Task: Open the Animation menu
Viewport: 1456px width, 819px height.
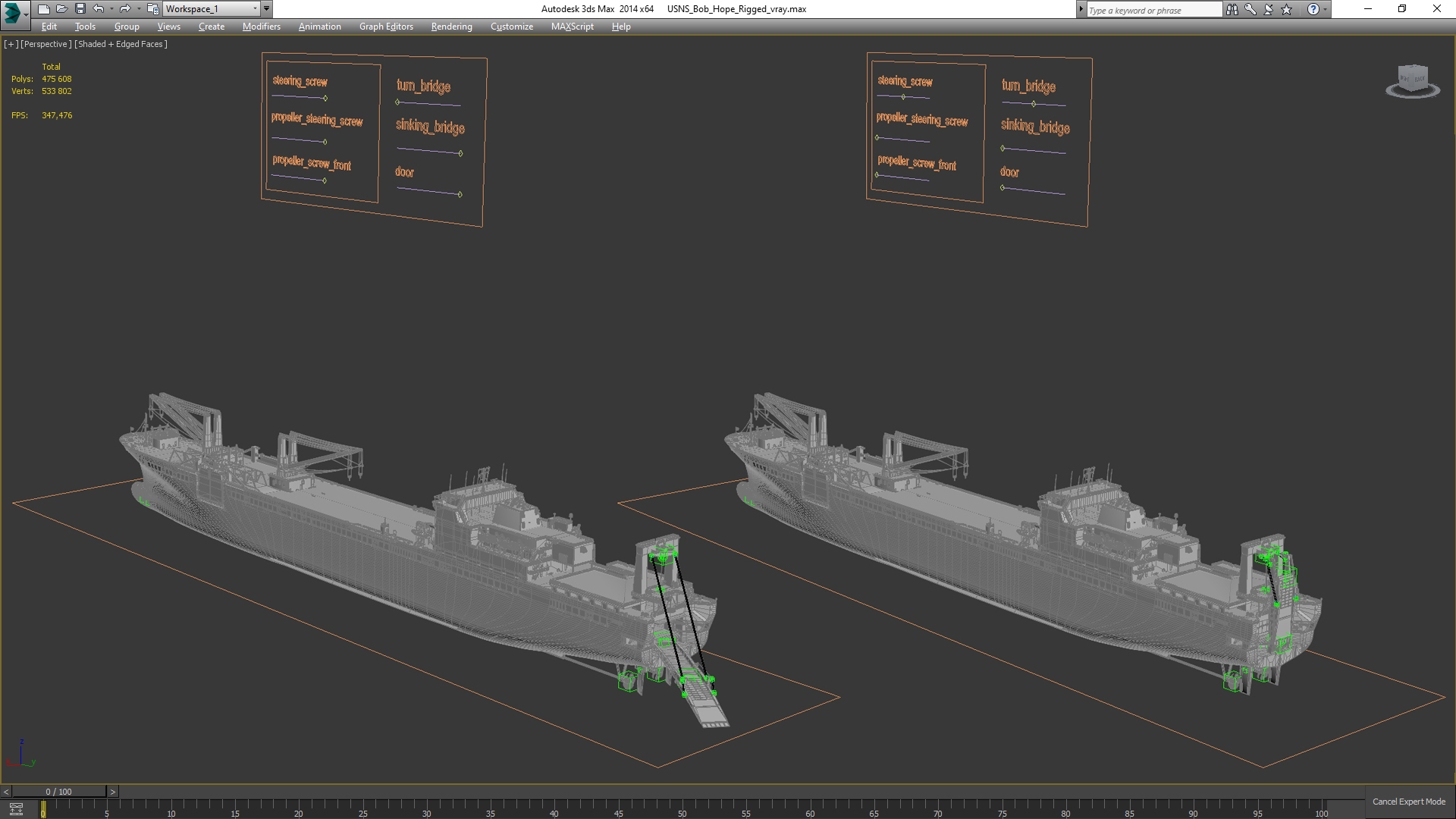Action: coord(319,27)
